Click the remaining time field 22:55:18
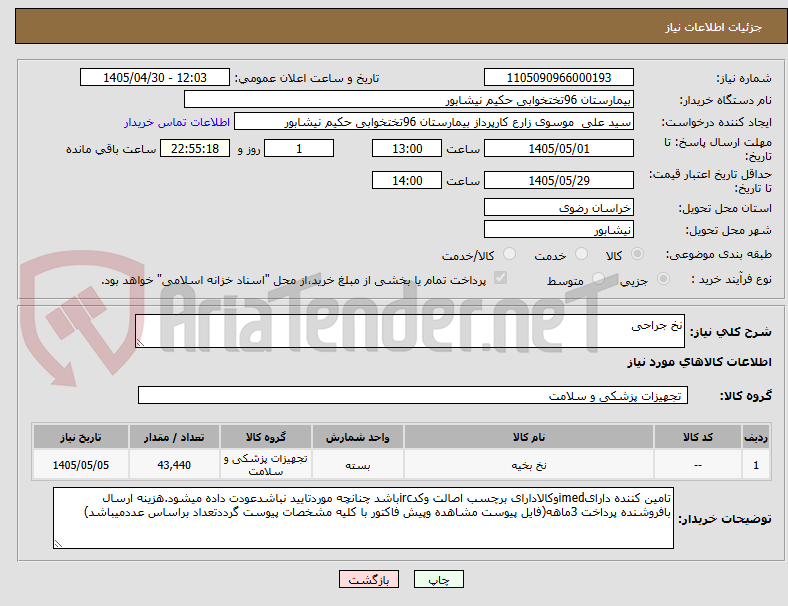788x606 pixels. coord(195,149)
